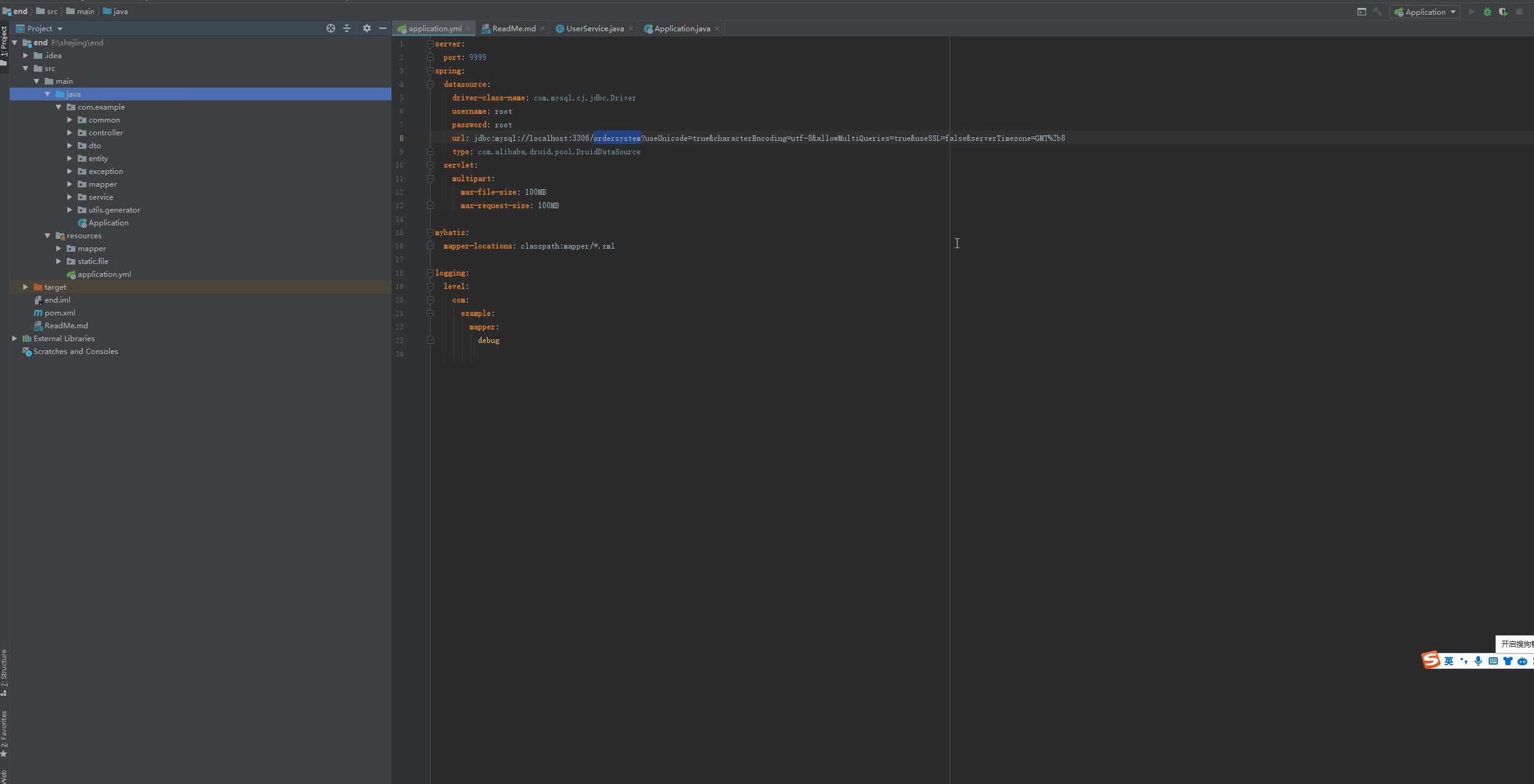Expand External Libraries node
The width and height of the screenshot is (1534, 784).
pyautogui.click(x=15, y=339)
